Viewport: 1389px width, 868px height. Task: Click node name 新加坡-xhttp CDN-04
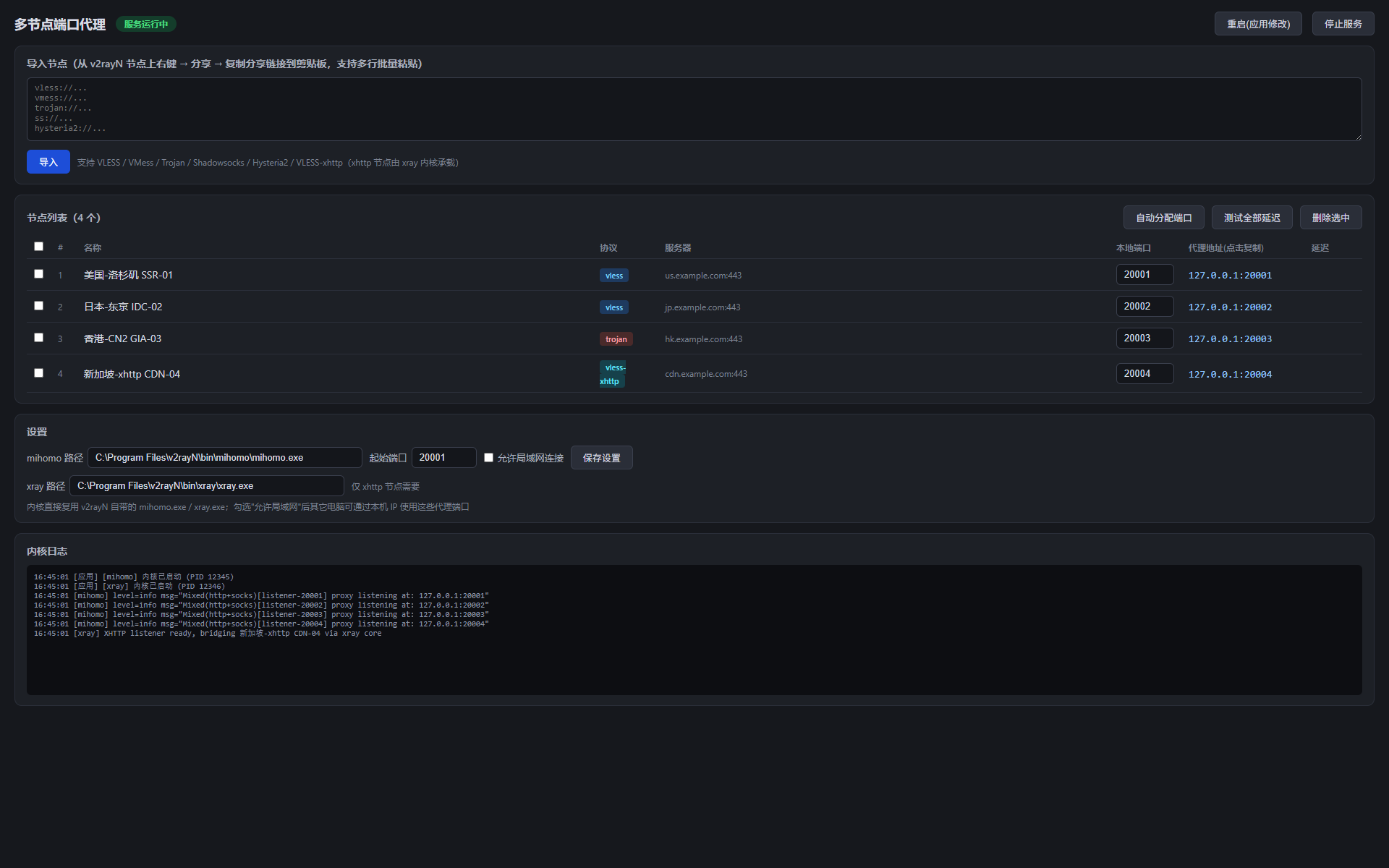coord(132,375)
